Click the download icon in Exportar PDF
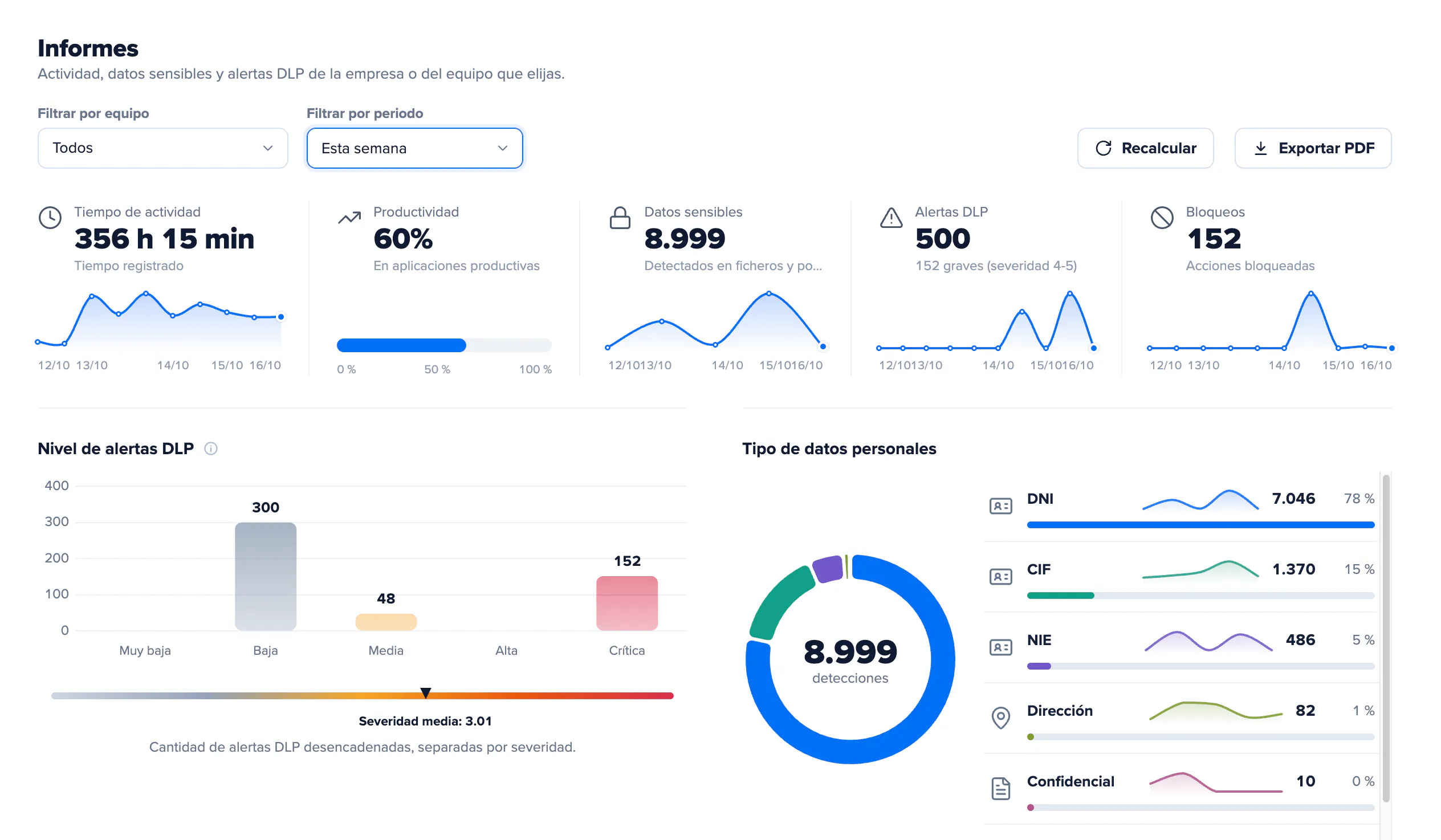1441x840 pixels. tap(1261, 148)
